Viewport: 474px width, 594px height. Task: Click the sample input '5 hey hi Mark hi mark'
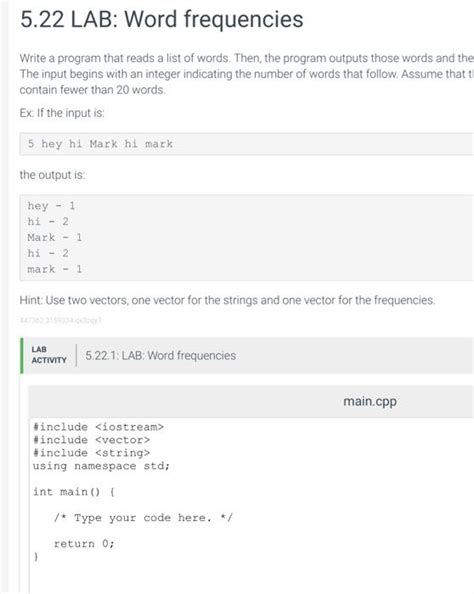click(x=100, y=144)
